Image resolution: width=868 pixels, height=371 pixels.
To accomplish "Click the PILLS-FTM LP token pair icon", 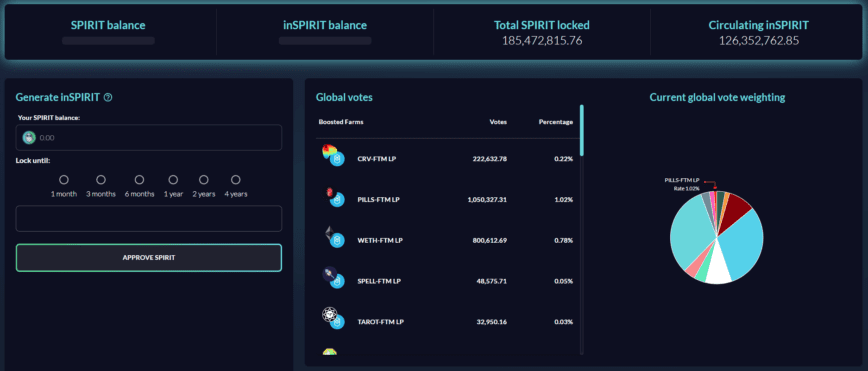I will click(333, 197).
